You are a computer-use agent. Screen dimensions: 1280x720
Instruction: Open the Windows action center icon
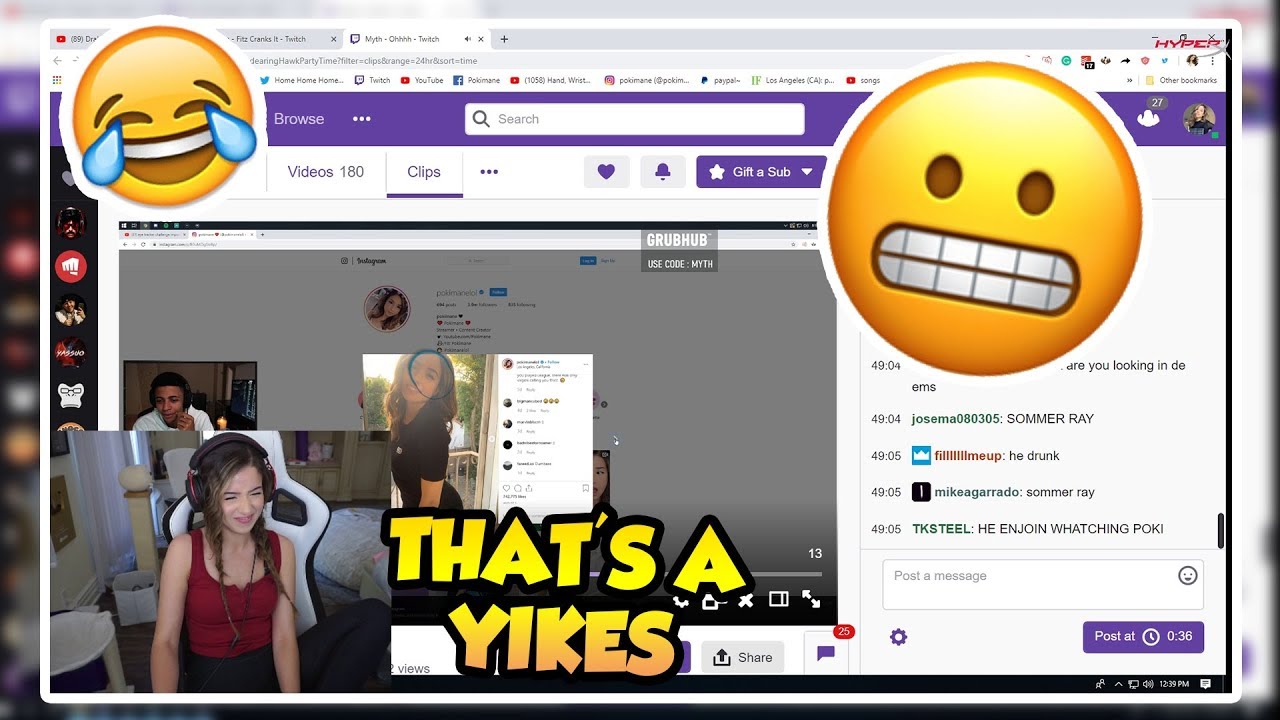1206,684
